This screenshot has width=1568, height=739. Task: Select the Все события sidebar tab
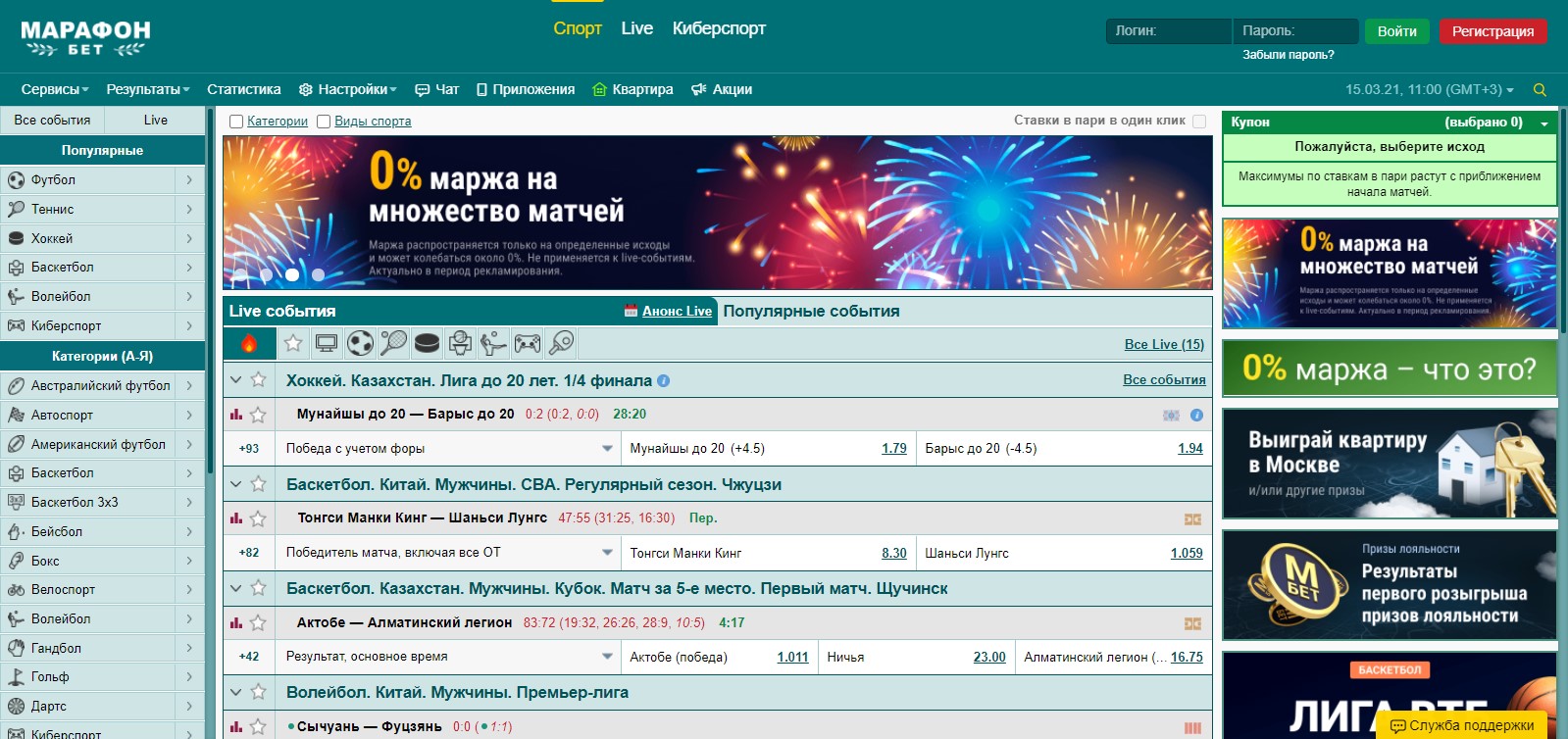coord(52,120)
